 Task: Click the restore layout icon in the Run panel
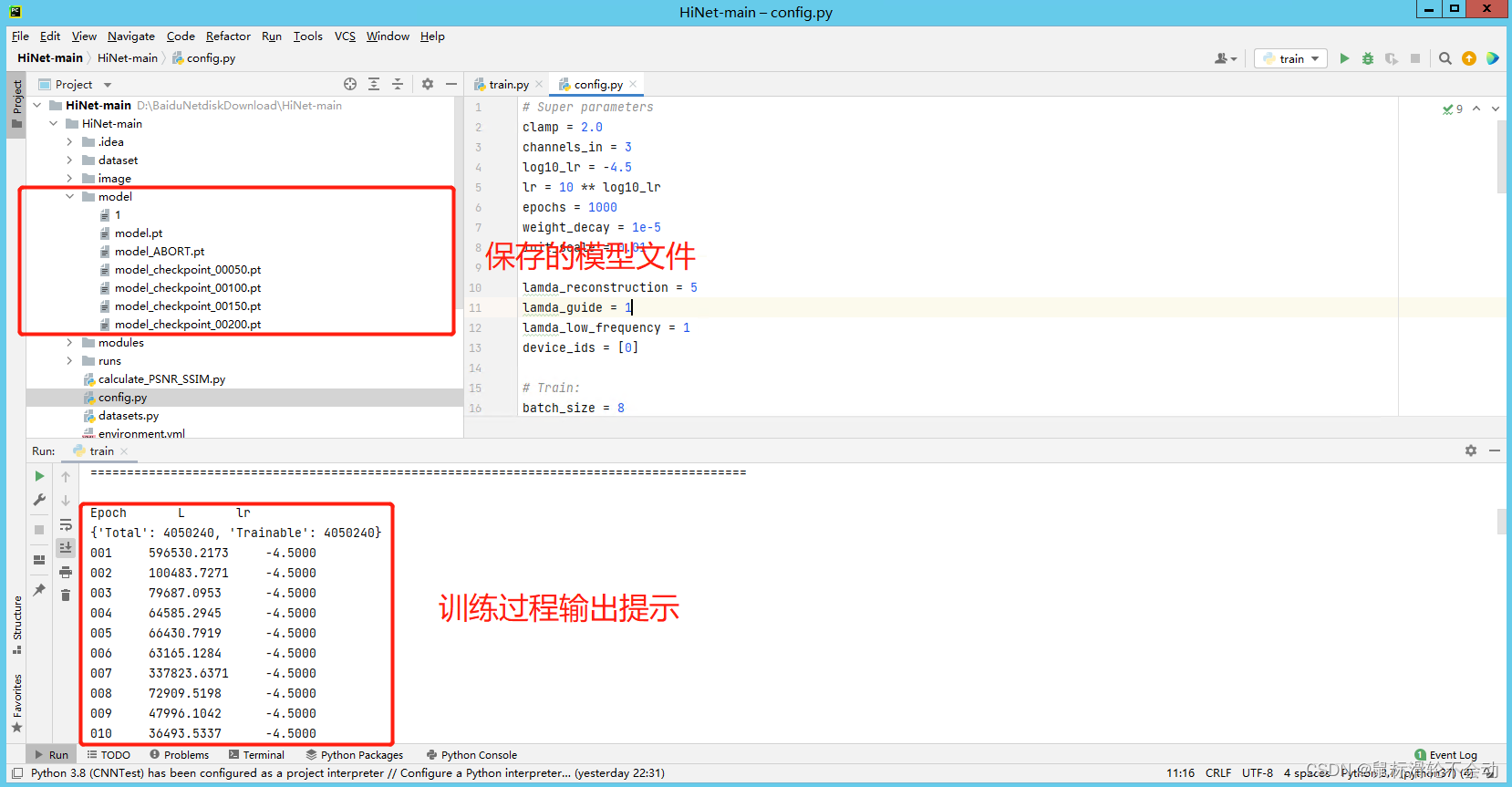[x=39, y=560]
